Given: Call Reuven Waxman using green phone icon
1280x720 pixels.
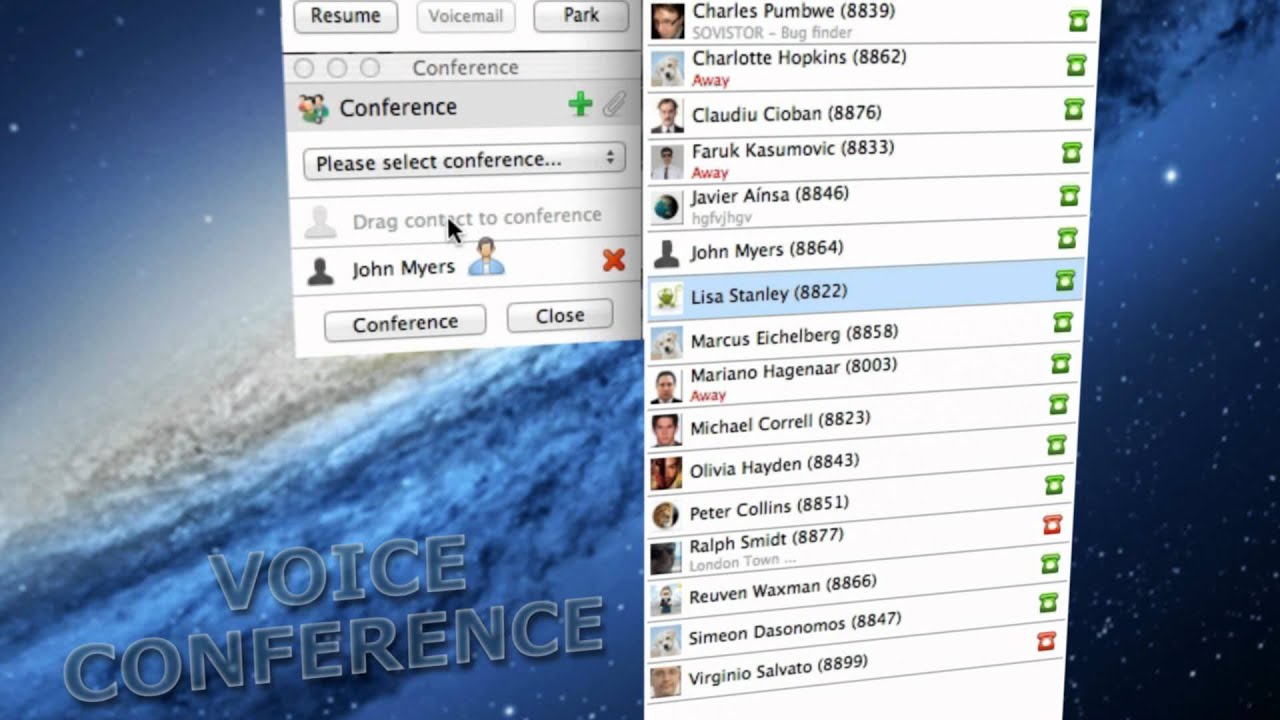Looking at the screenshot, I should tap(1050, 563).
